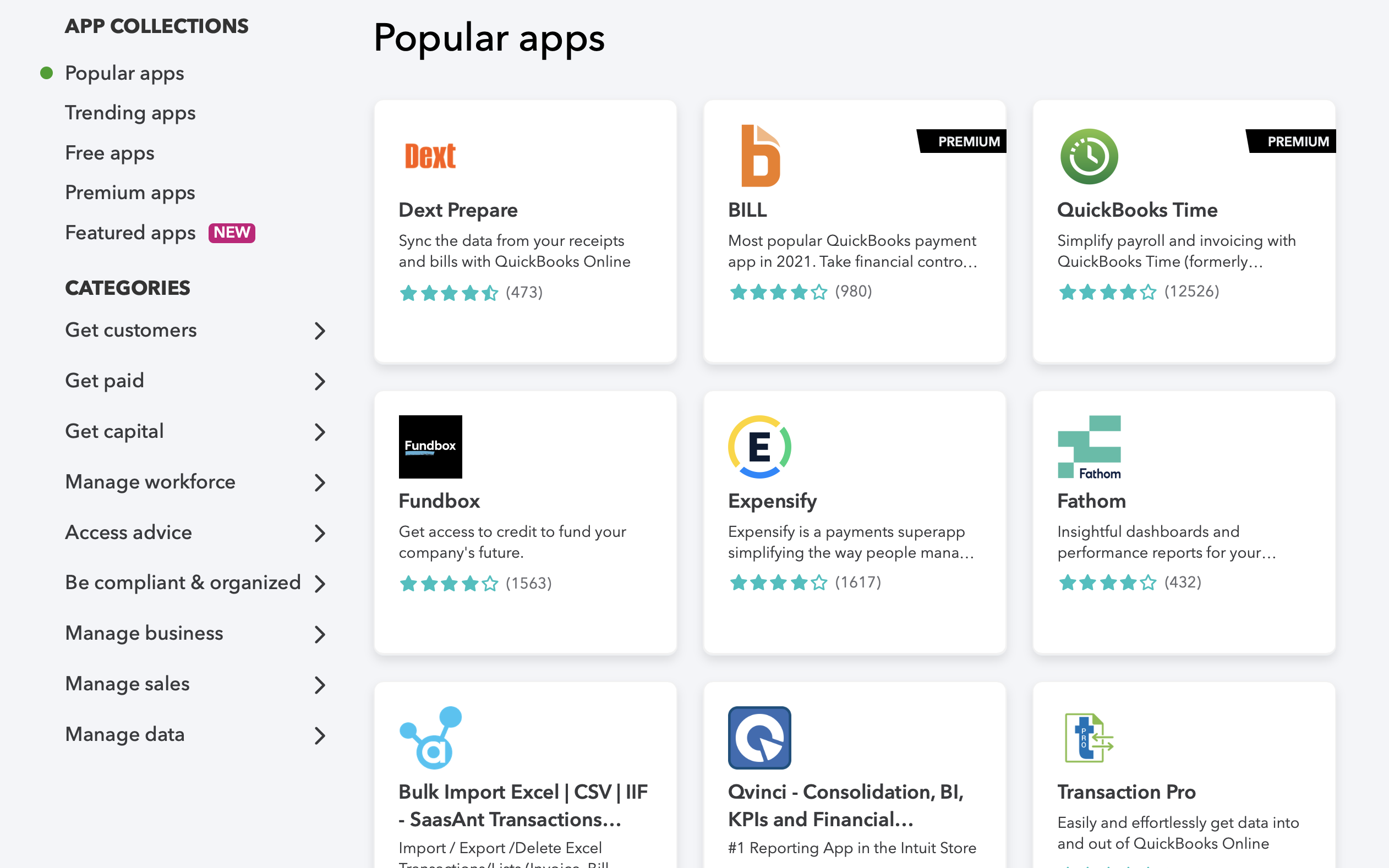Click the Expensify circular E icon
This screenshot has height=868, width=1389.
758,447
